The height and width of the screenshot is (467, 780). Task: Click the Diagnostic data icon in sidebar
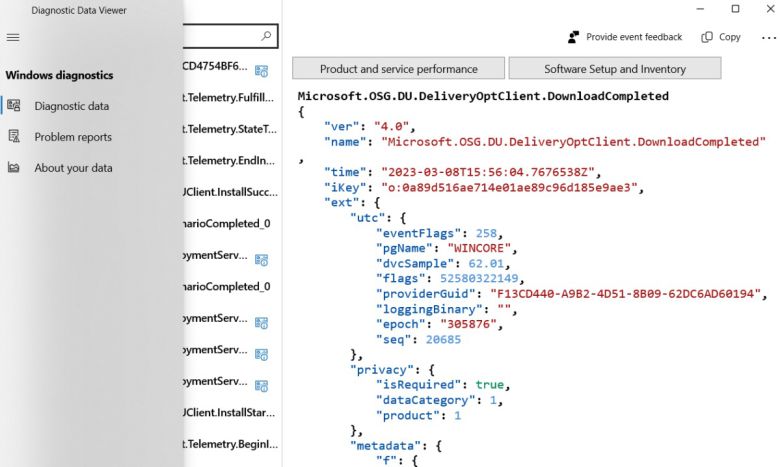14,106
